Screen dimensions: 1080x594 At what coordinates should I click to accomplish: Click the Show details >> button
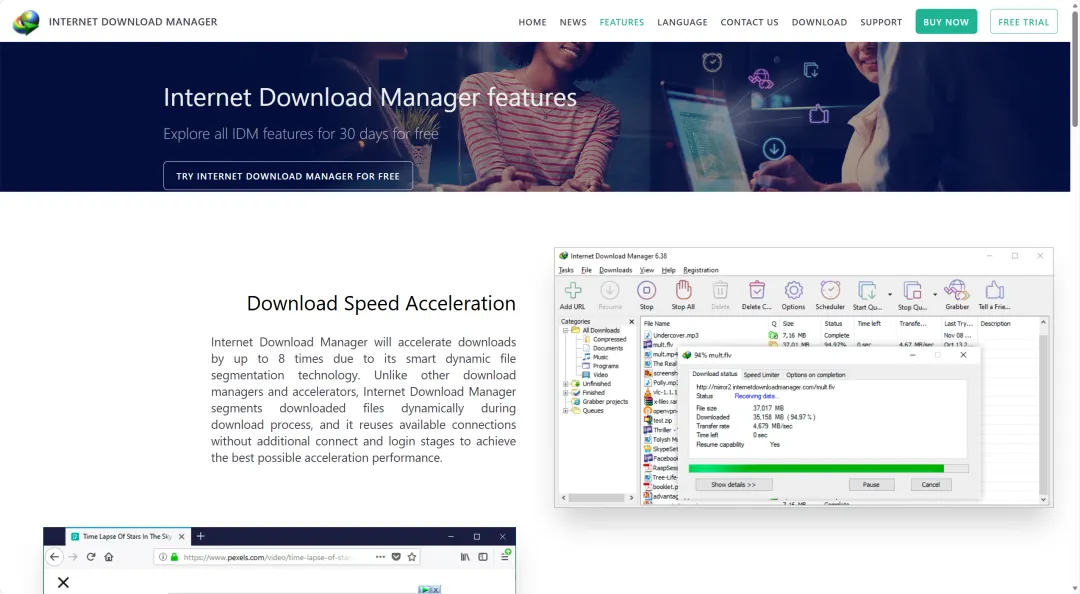(x=733, y=484)
